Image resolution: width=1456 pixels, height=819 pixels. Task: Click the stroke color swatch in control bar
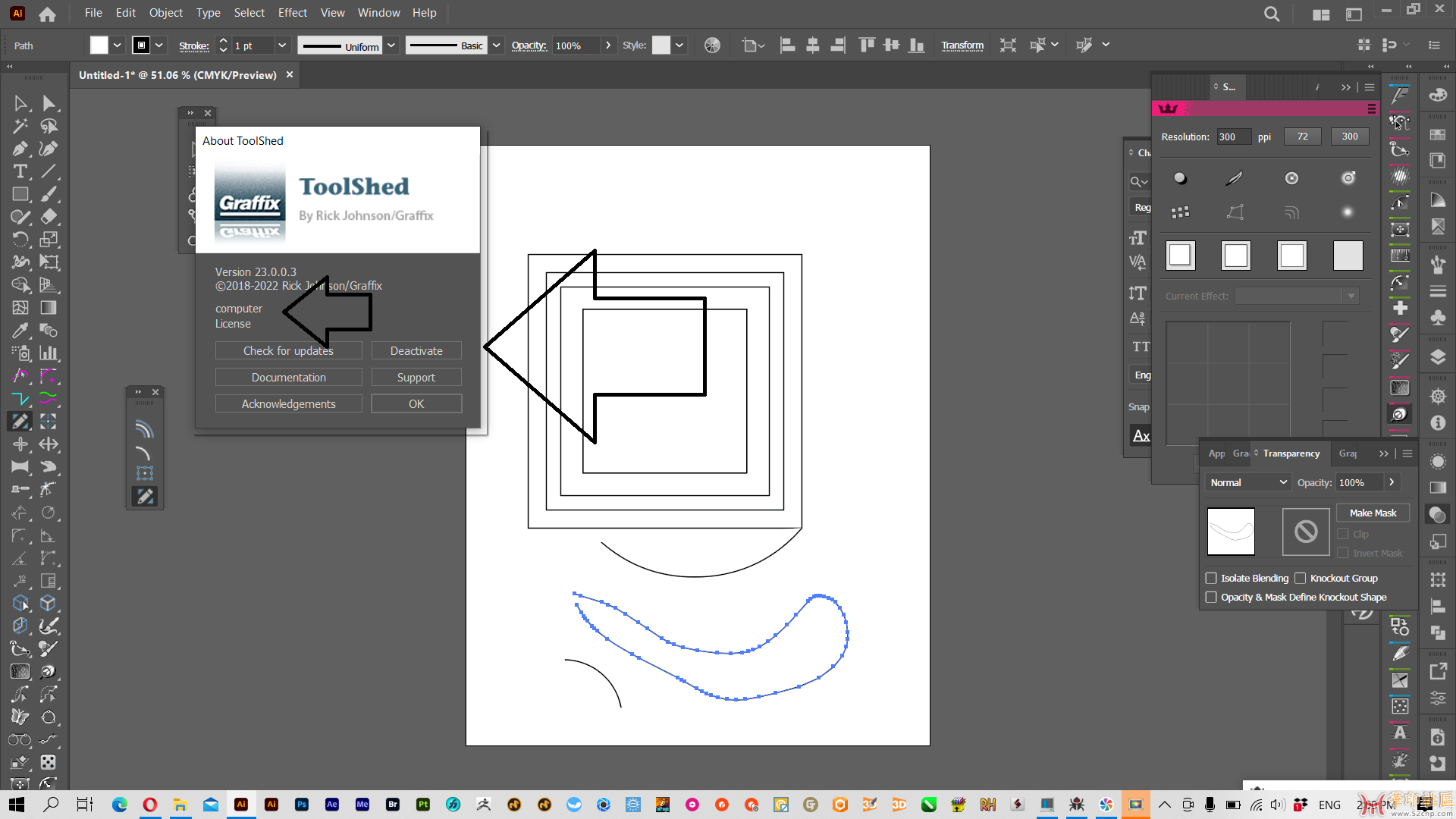(x=141, y=45)
